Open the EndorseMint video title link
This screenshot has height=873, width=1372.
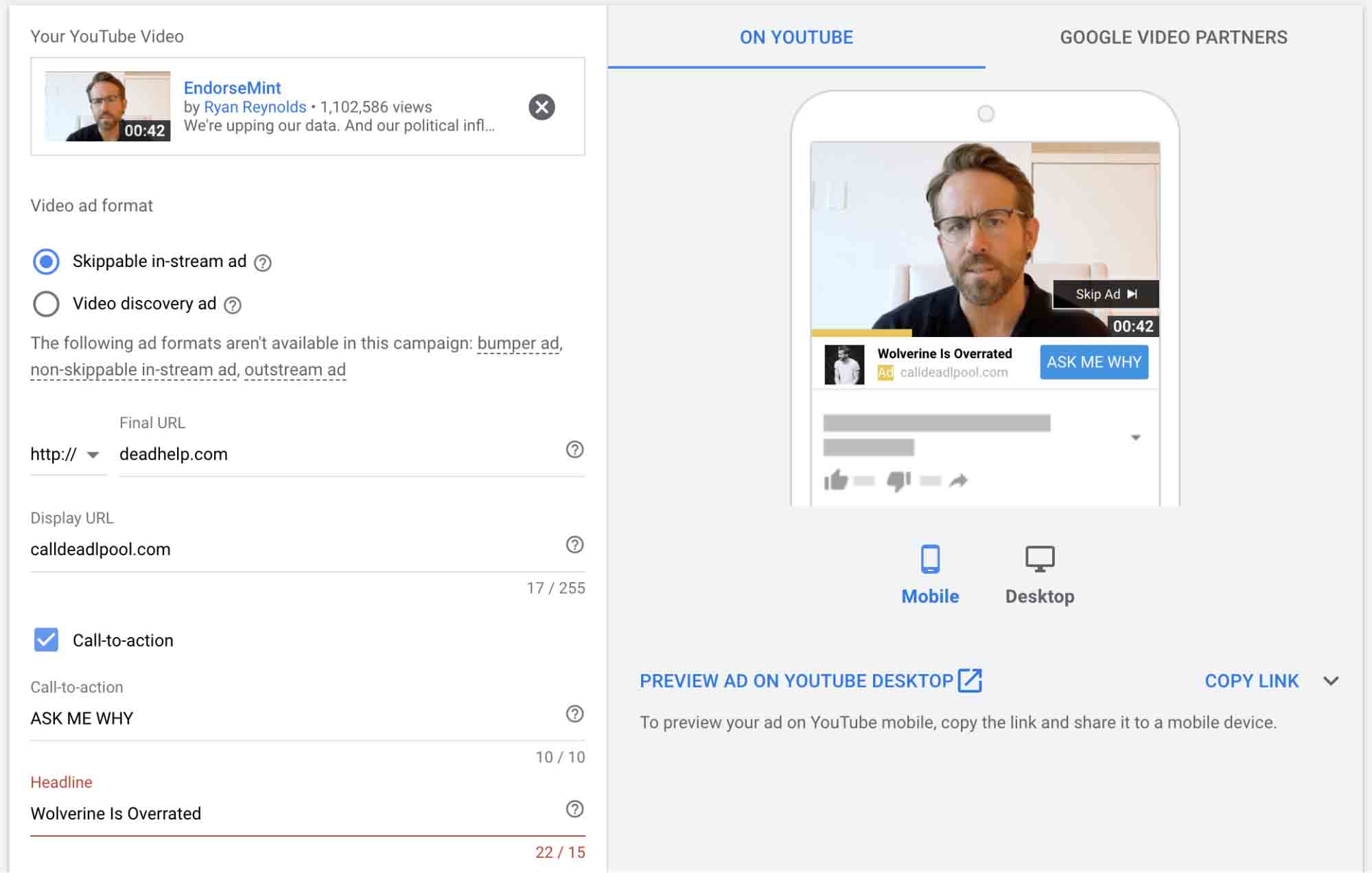(232, 88)
